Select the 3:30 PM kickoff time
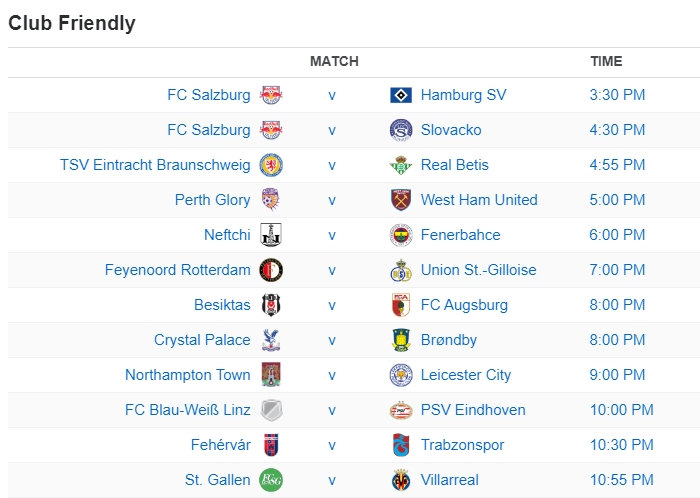700x498 pixels. [x=617, y=95]
